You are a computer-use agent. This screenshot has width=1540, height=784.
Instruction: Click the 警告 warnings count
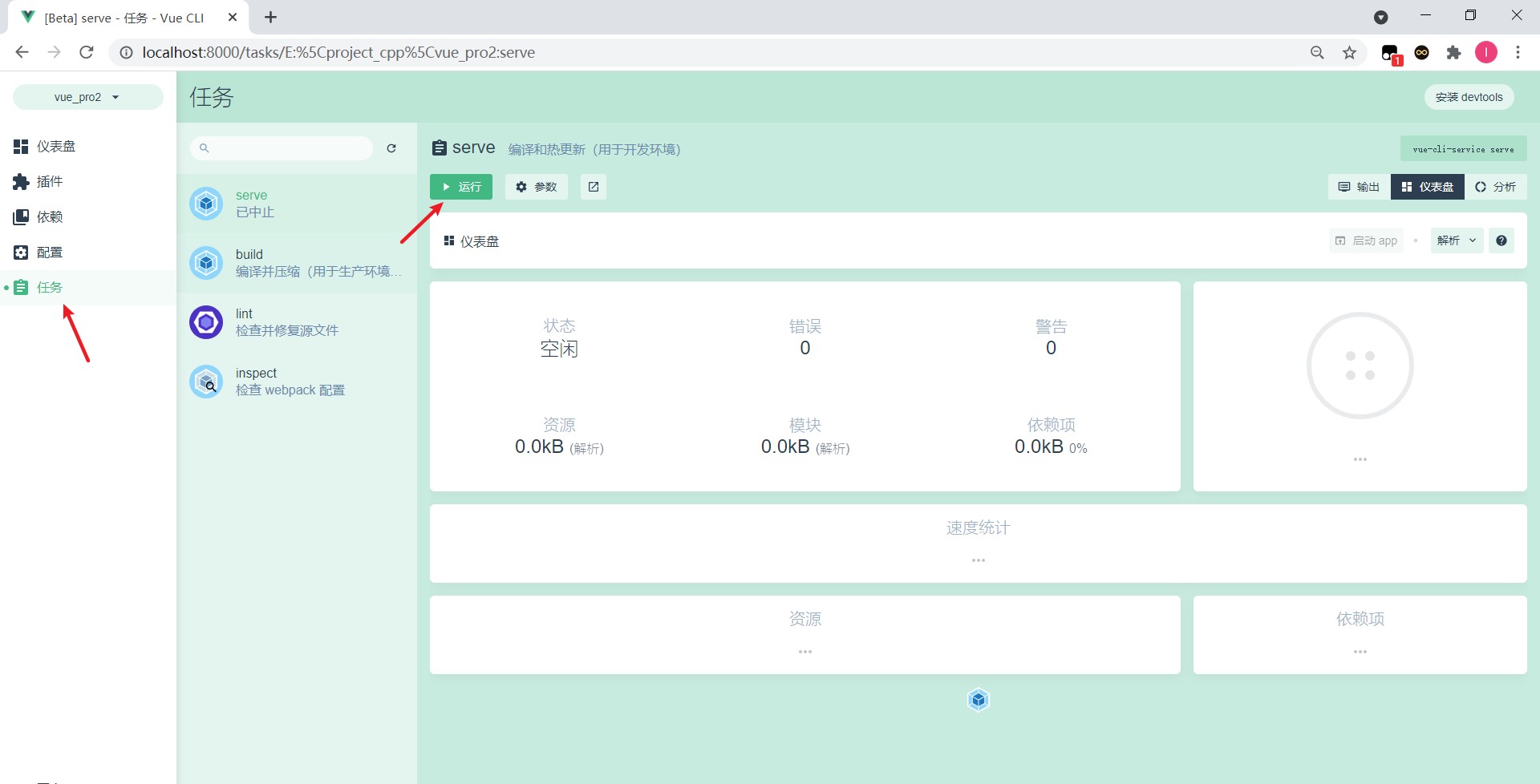click(x=1052, y=348)
